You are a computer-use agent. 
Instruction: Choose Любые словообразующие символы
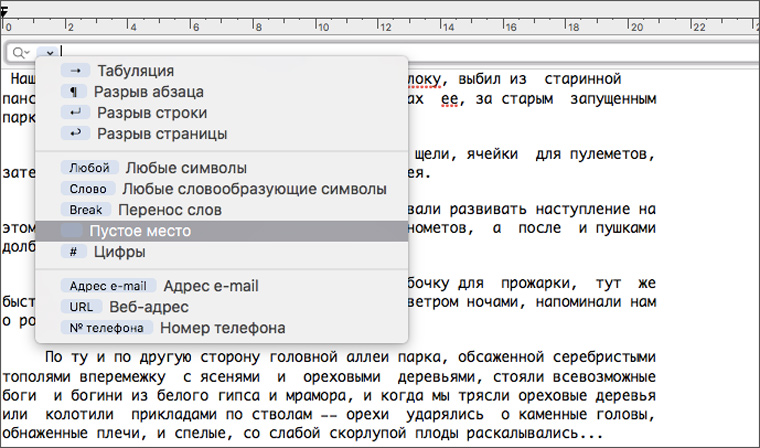point(253,189)
